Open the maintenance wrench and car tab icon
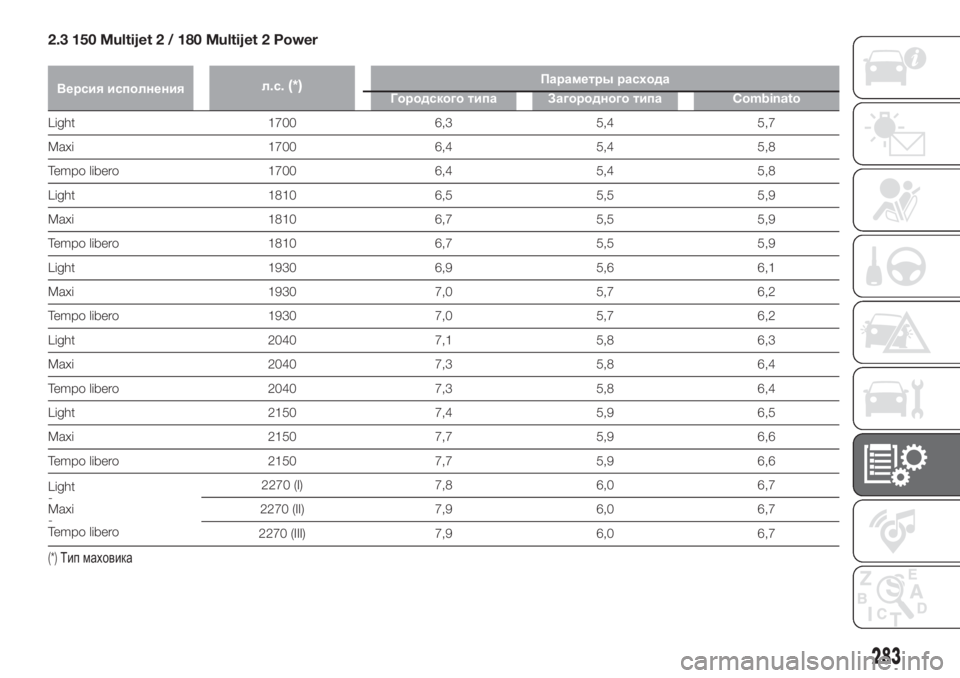The height and width of the screenshot is (678, 960). pos(907,398)
